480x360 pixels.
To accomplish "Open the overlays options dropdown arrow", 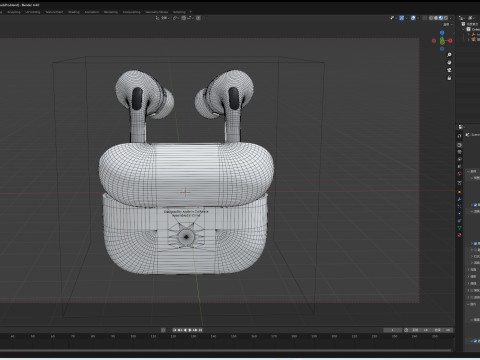I will click(418, 18).
